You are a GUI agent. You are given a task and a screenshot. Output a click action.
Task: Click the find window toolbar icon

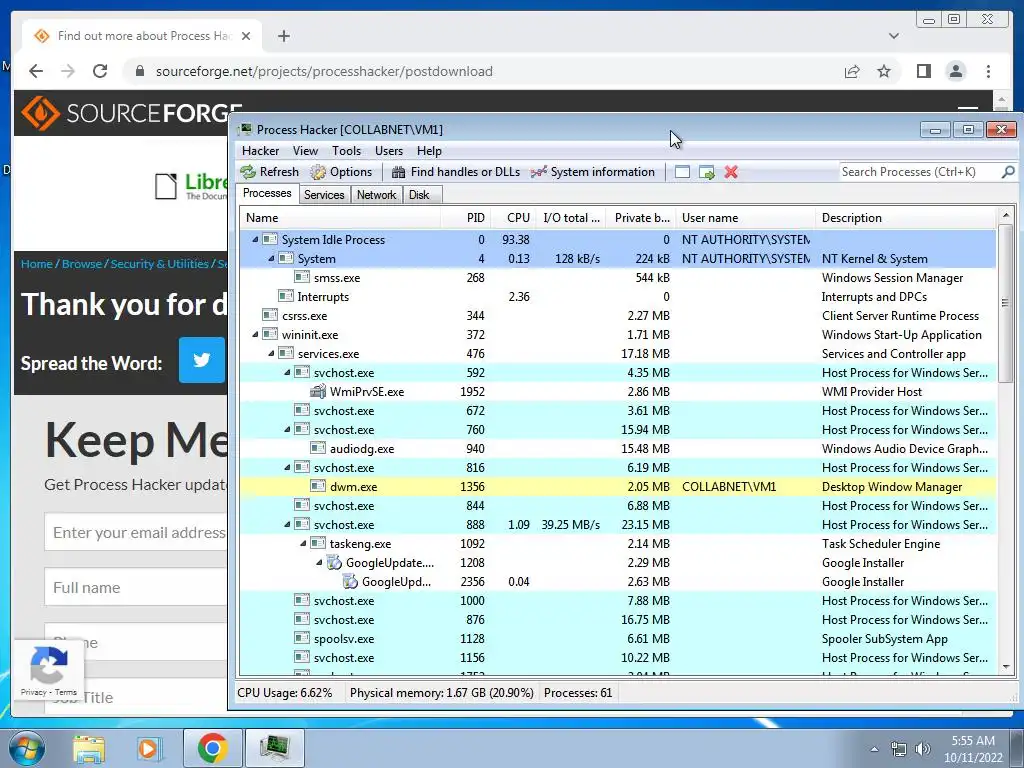coord(682,172)
